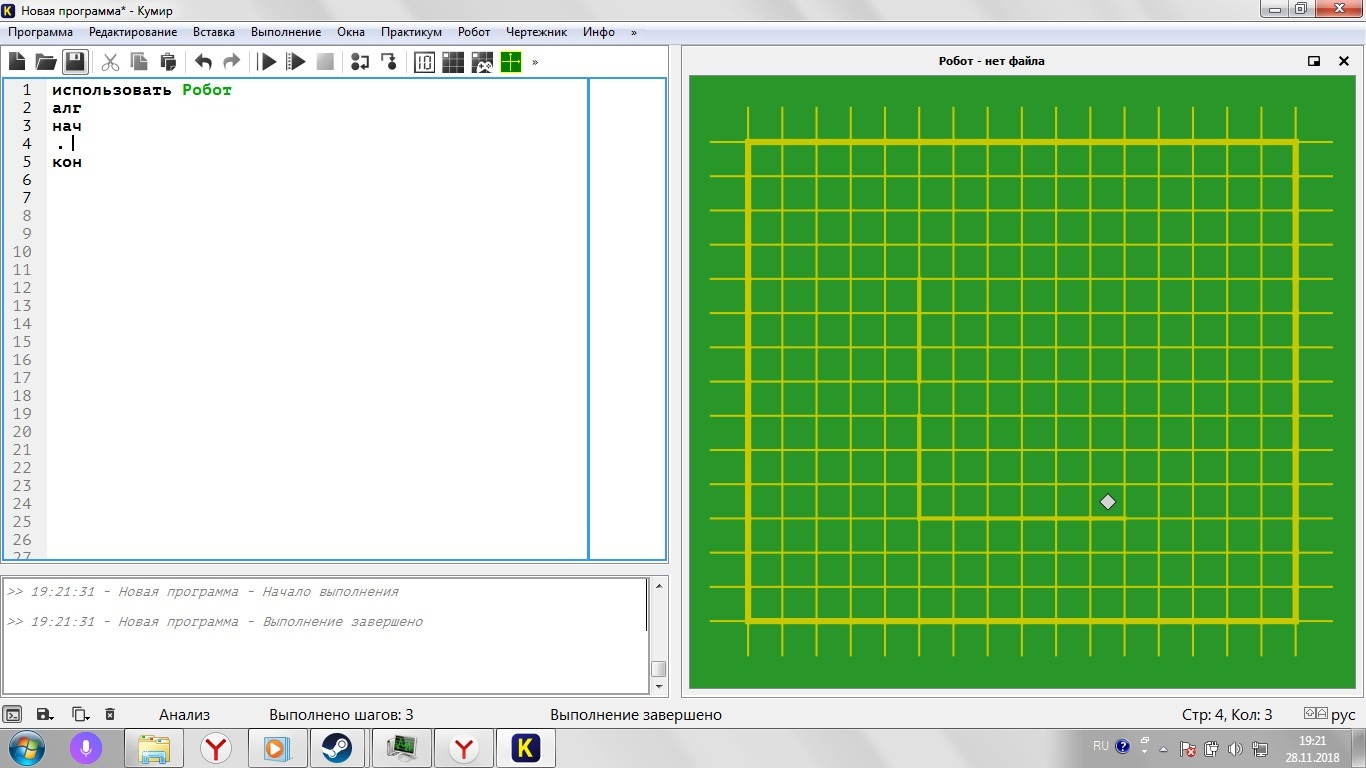This screenshot has height=768, width=1366.
Task: Click the step into icon
Action: click(x=389, y=62)
